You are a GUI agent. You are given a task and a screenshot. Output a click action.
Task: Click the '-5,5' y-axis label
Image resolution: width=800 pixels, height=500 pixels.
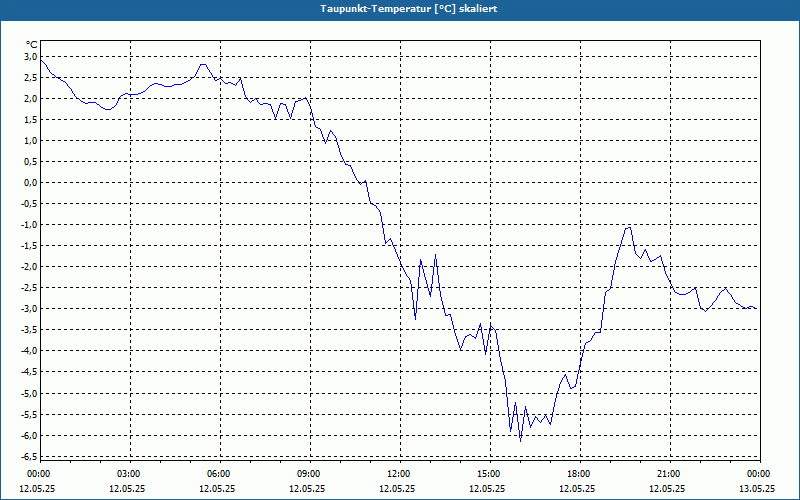coord(29,414)
